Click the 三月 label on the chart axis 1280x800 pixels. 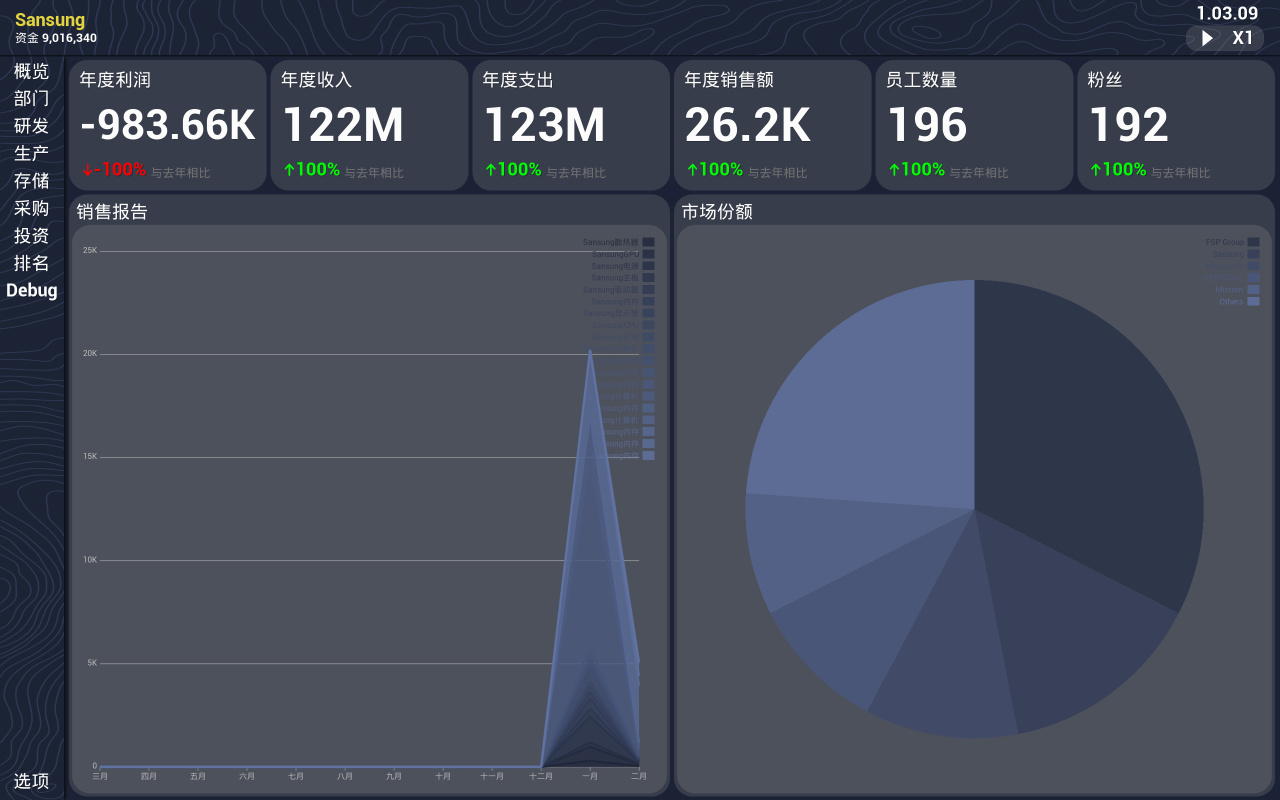[100, 776]
